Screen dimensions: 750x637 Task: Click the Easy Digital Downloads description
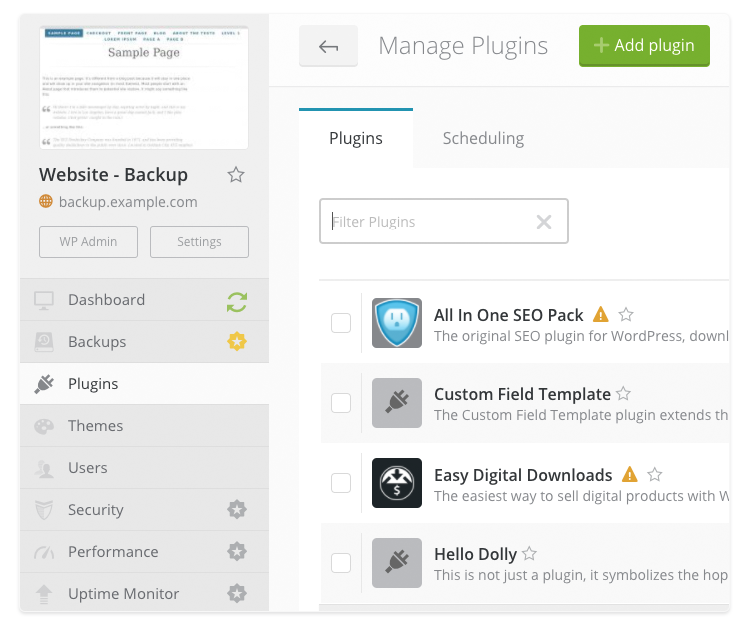581,496
